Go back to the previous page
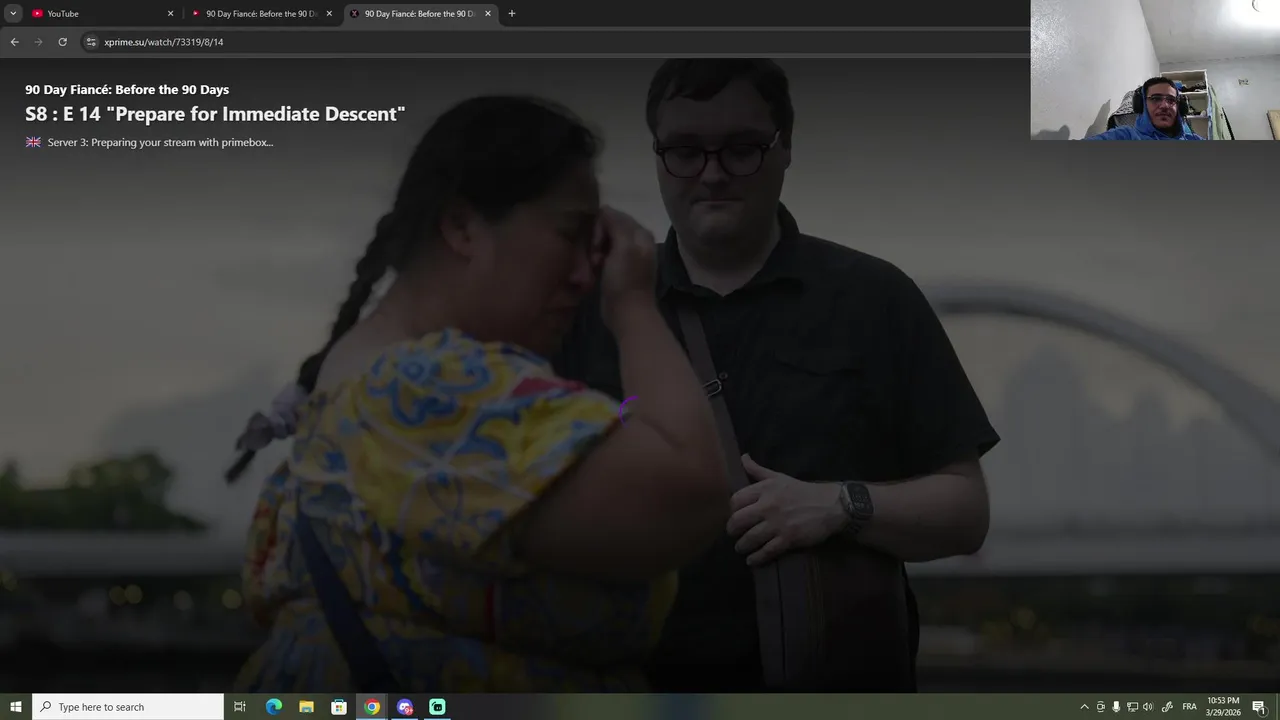Screen dimensions: 1280x720 coord(14,42)
